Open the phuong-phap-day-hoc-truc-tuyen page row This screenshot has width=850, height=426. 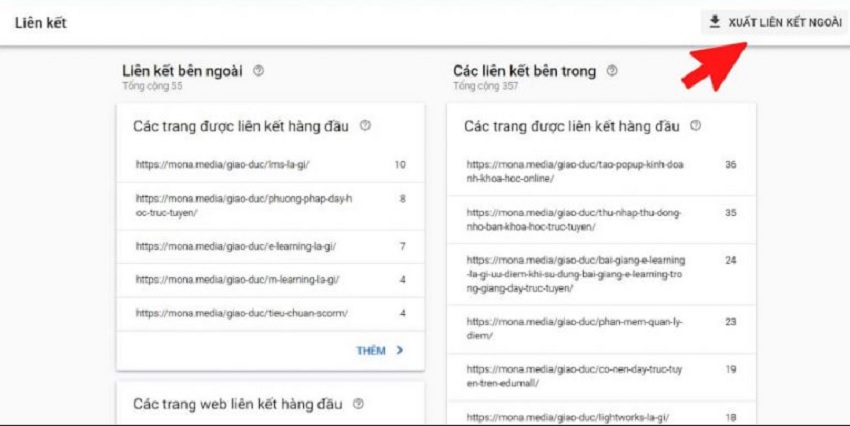(271, 206)
